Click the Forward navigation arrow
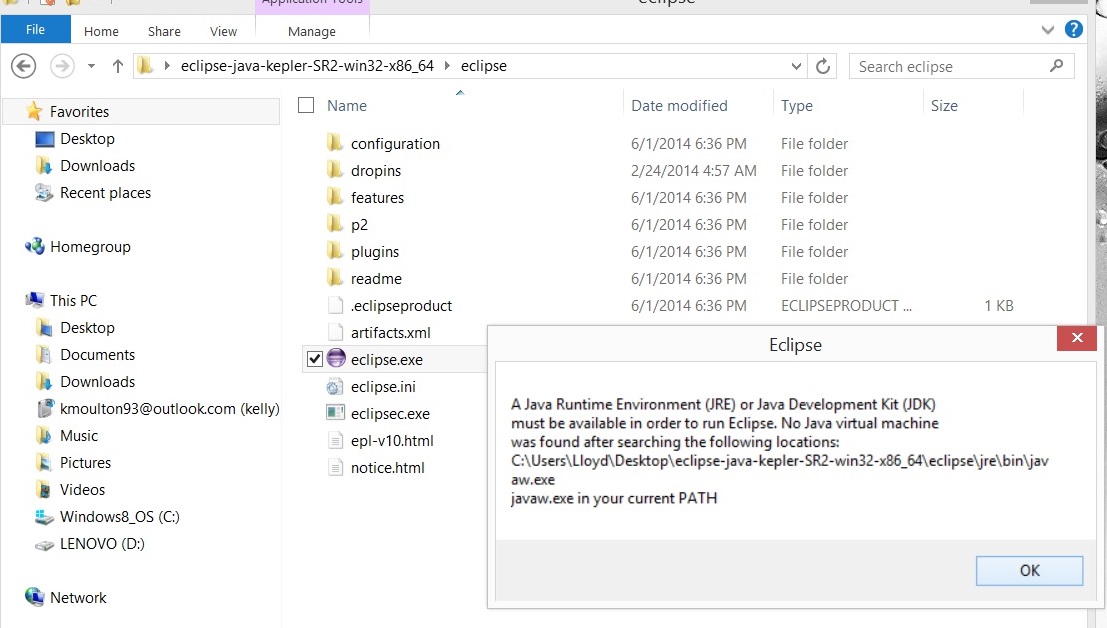 coord(62,66)
